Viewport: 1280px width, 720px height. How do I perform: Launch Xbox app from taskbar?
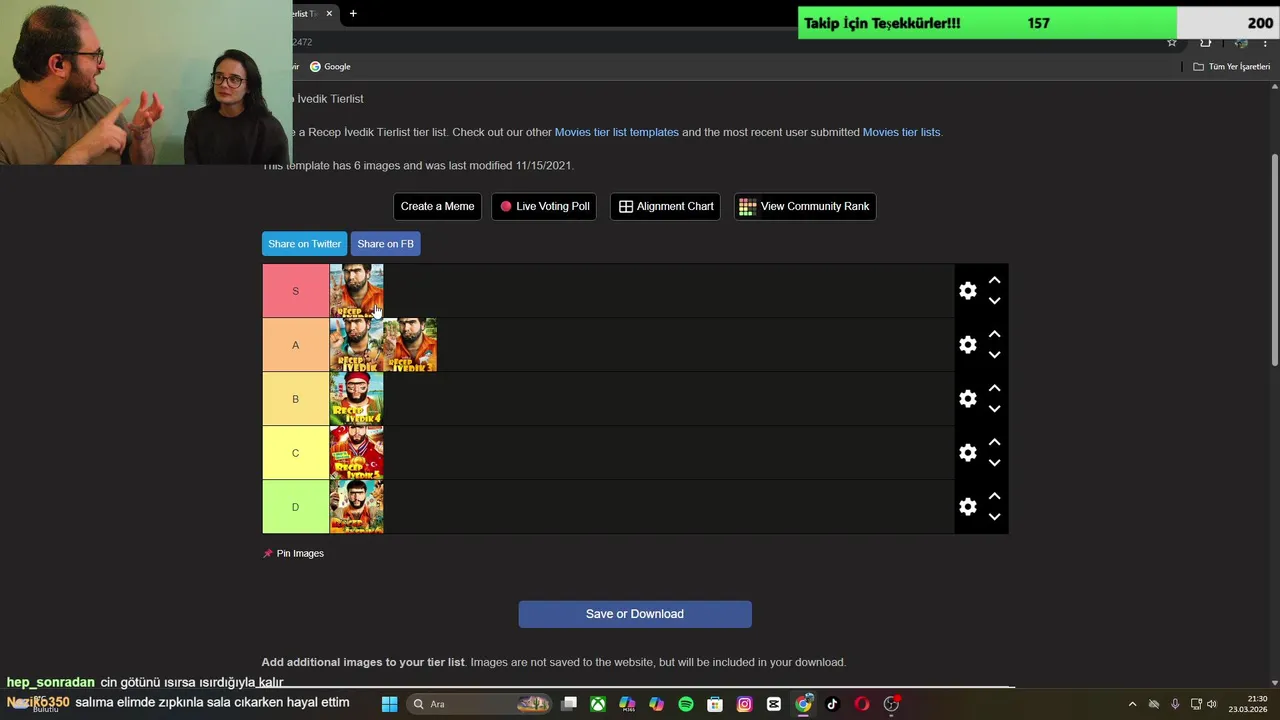(x=598, y=704)
